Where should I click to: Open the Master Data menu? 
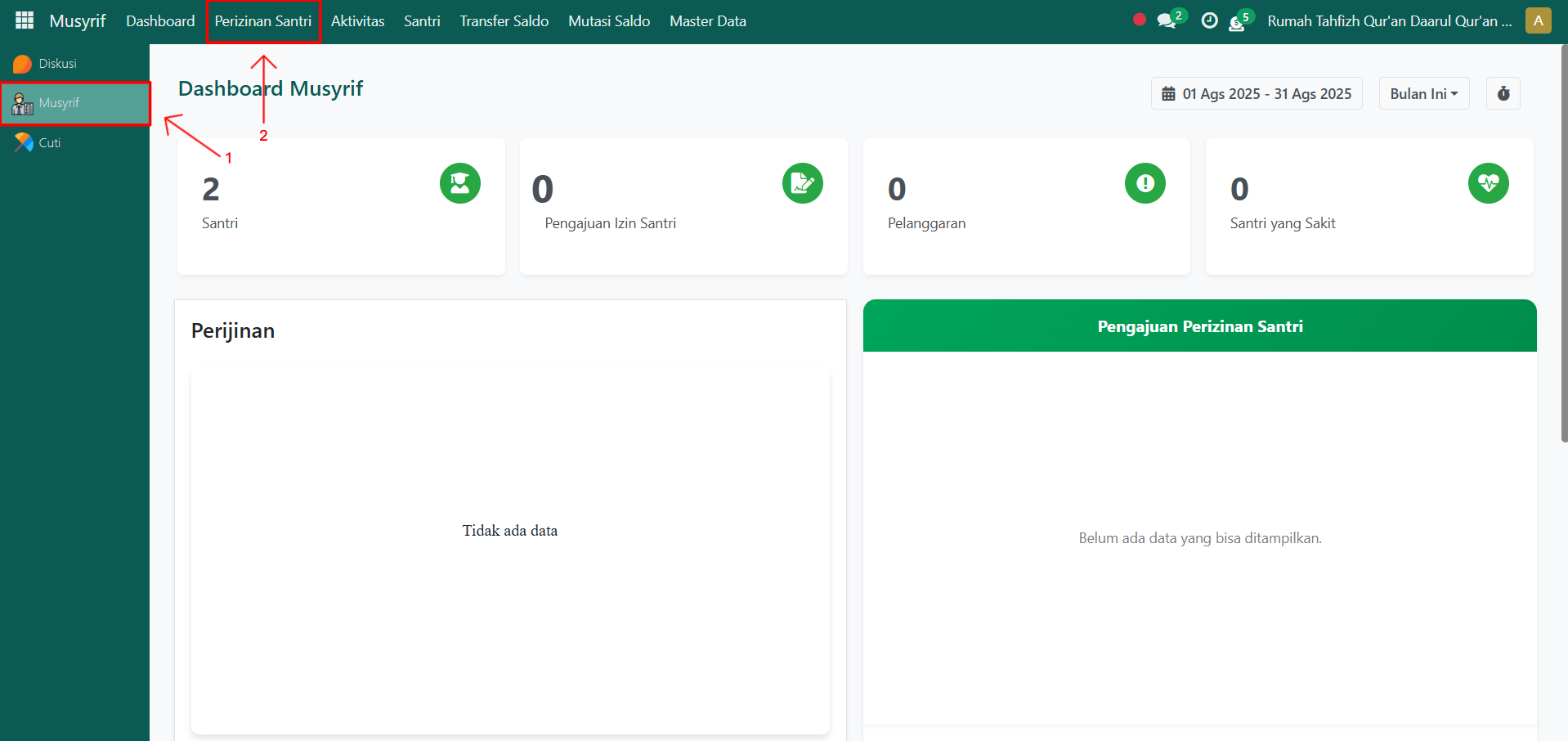pyautogui.click(x=707, y=21)
